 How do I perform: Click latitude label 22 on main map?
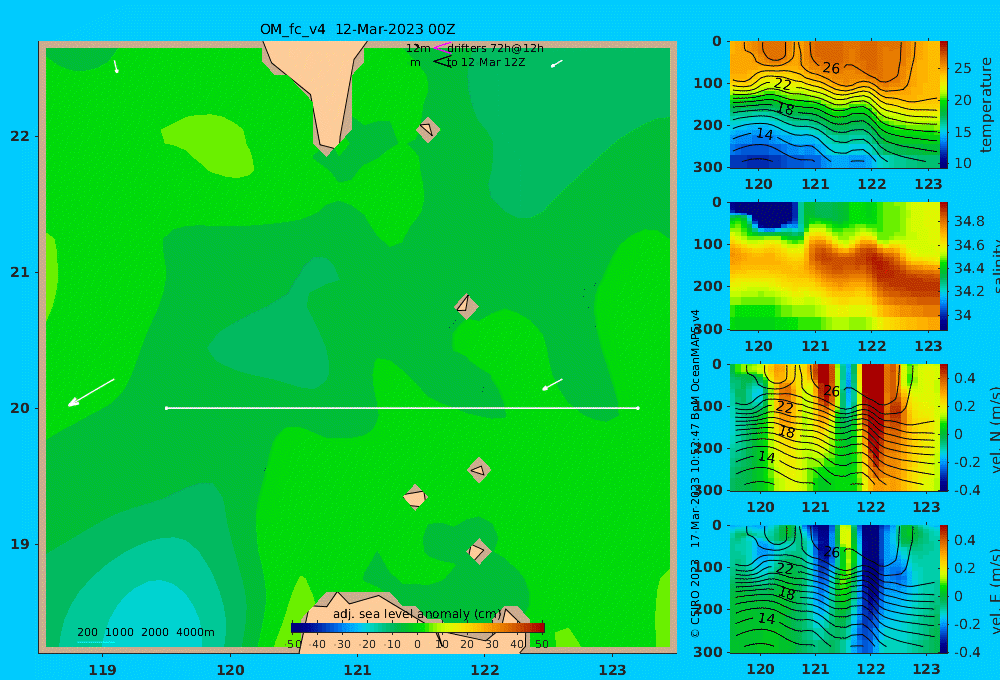point(20,136)
